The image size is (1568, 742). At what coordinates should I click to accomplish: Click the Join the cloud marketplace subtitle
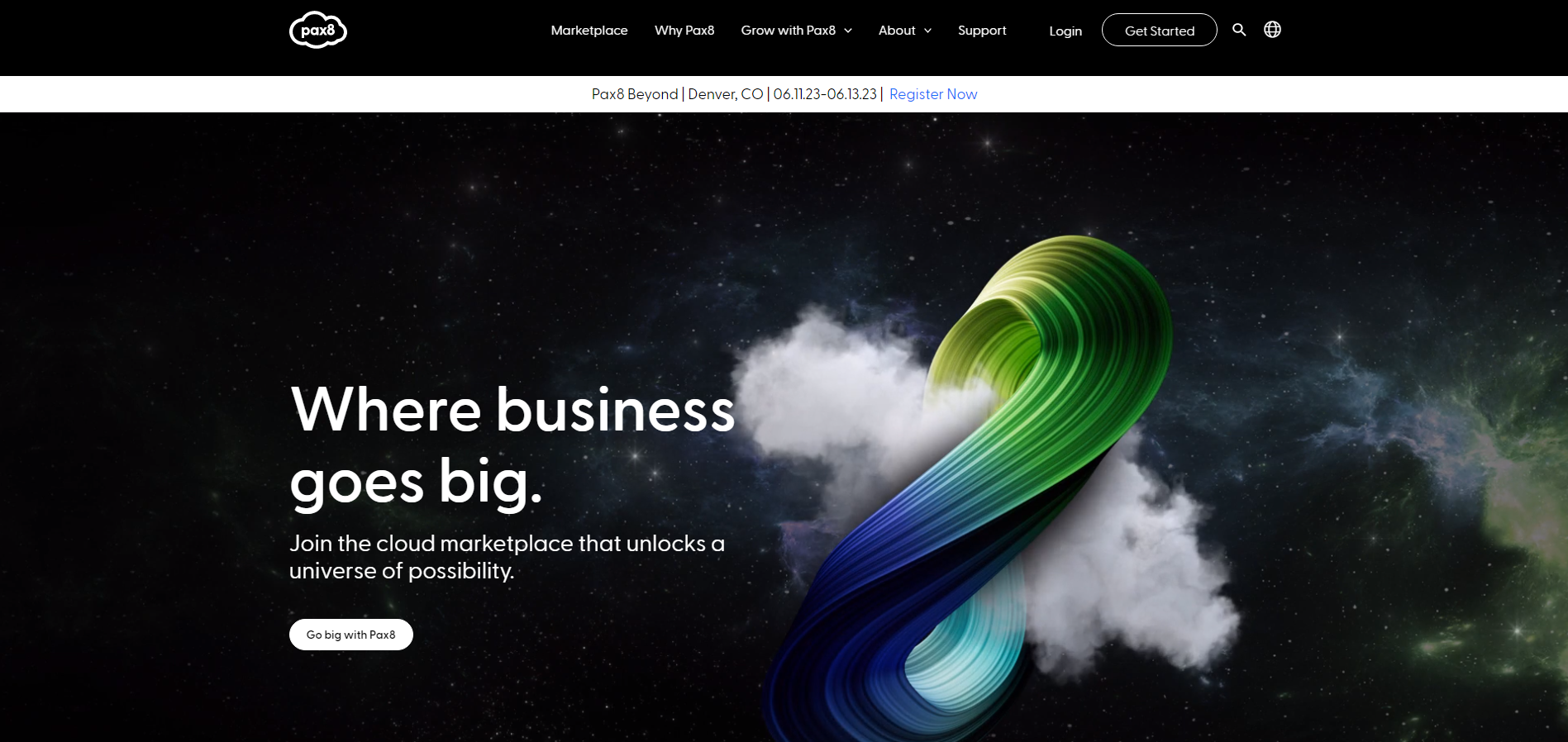click(507, 557)
